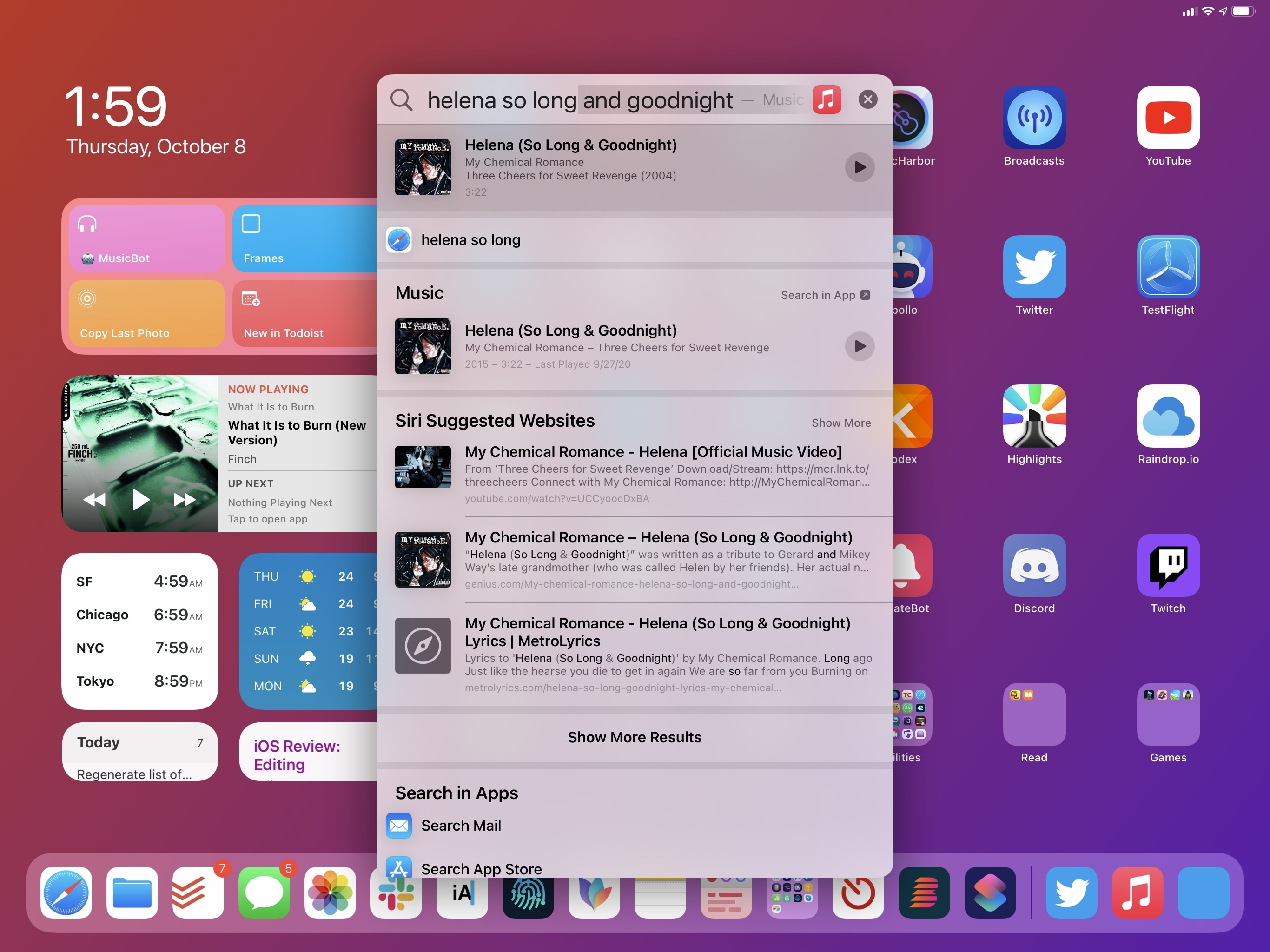The image size is (1270, 952).
Task: Play Helena in the Music section
Action: tap(860, 346)
